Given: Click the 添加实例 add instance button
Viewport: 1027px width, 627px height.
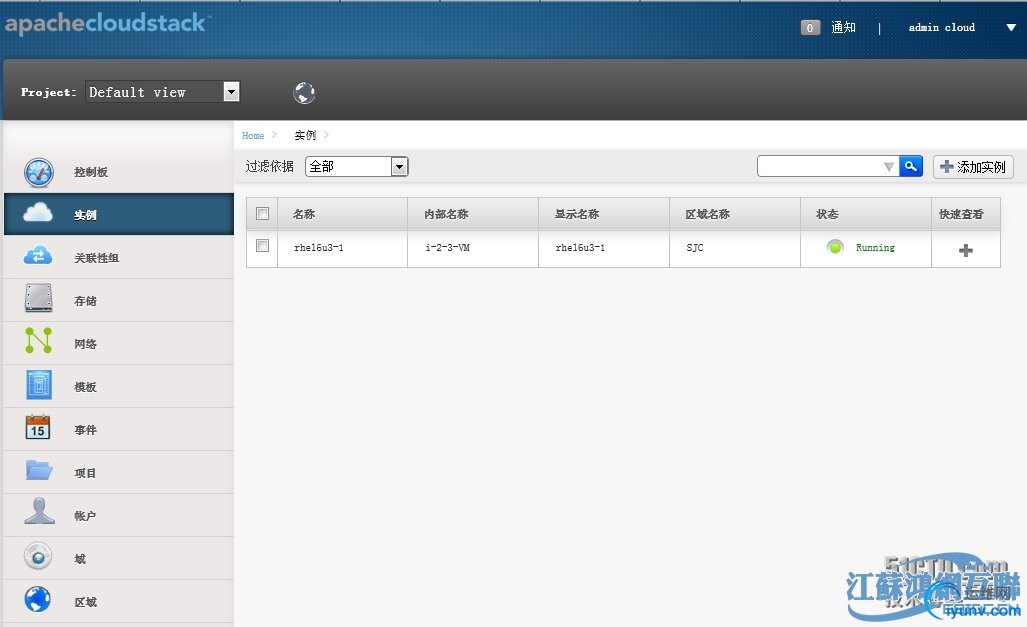Looking at the screenshot, I should [973, 167].
